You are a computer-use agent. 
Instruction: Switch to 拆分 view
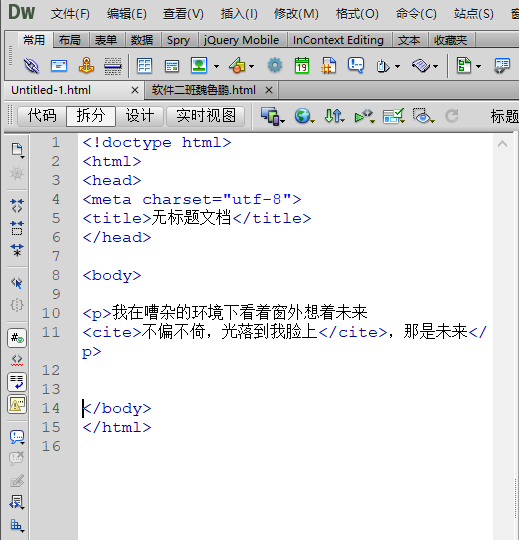[91, 116]
